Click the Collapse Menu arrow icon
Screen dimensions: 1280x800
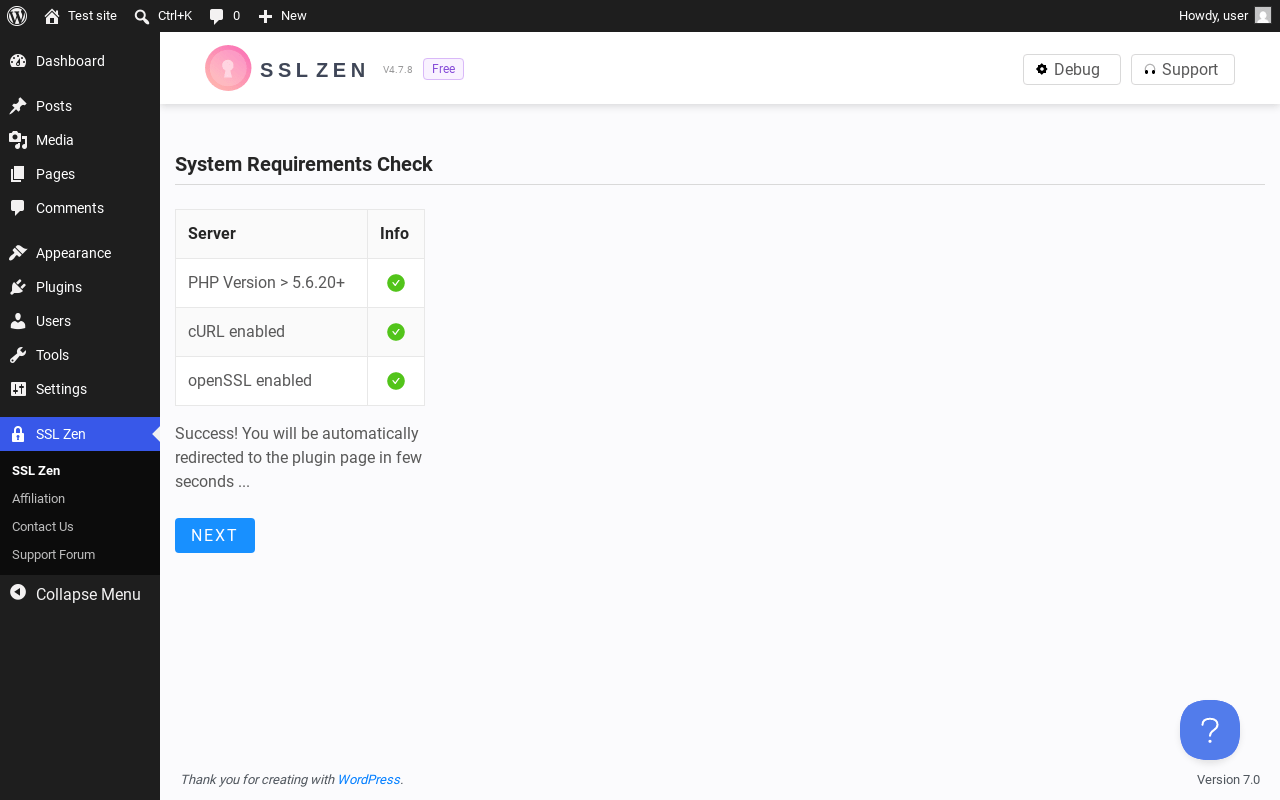(18, 593)
